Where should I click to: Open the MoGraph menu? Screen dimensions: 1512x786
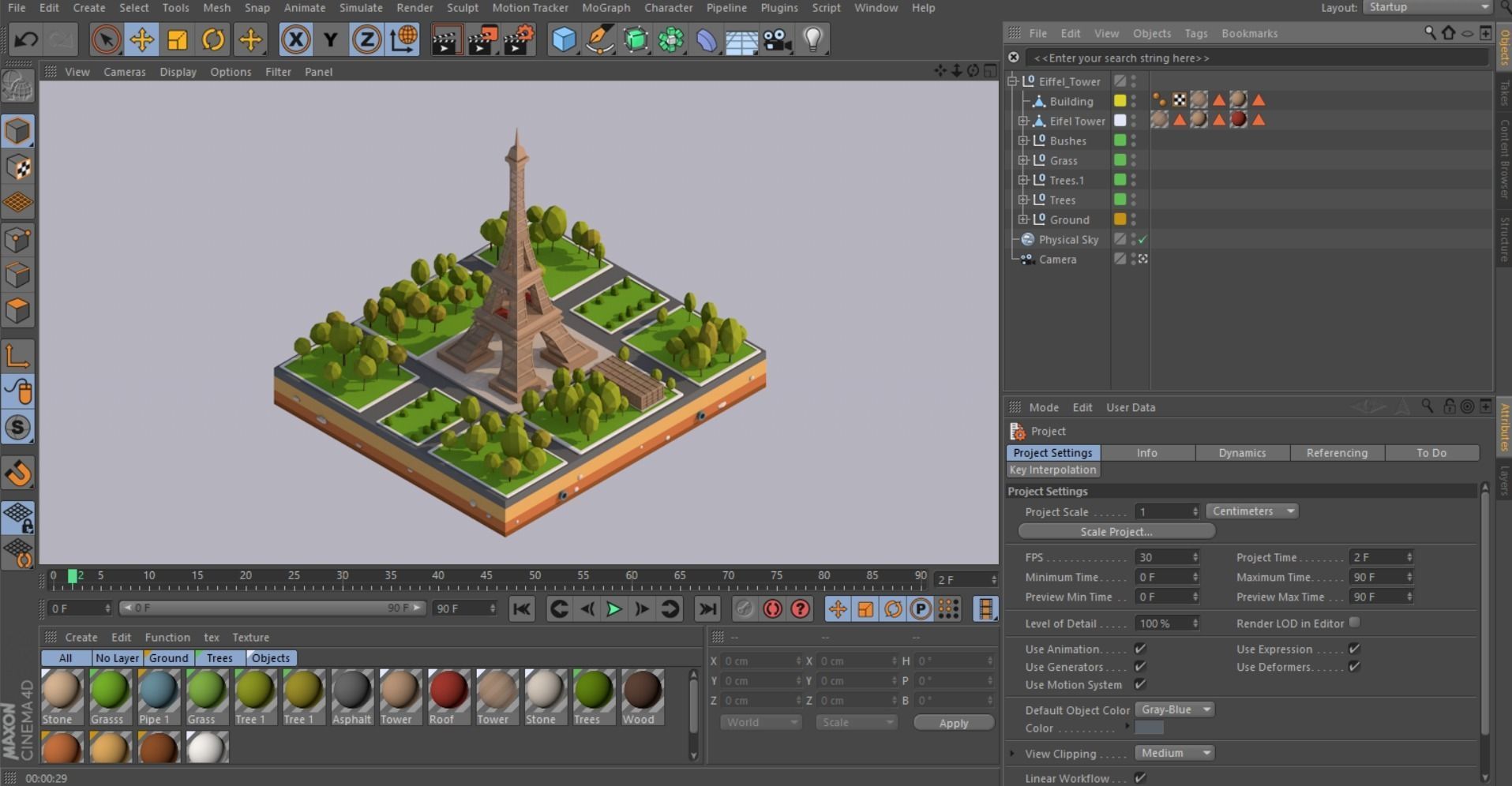point(606,7)
